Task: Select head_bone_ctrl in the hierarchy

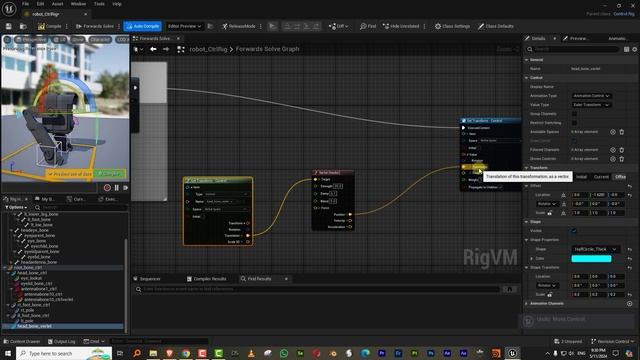Action: pyautogui.click(x=32, y=273)
